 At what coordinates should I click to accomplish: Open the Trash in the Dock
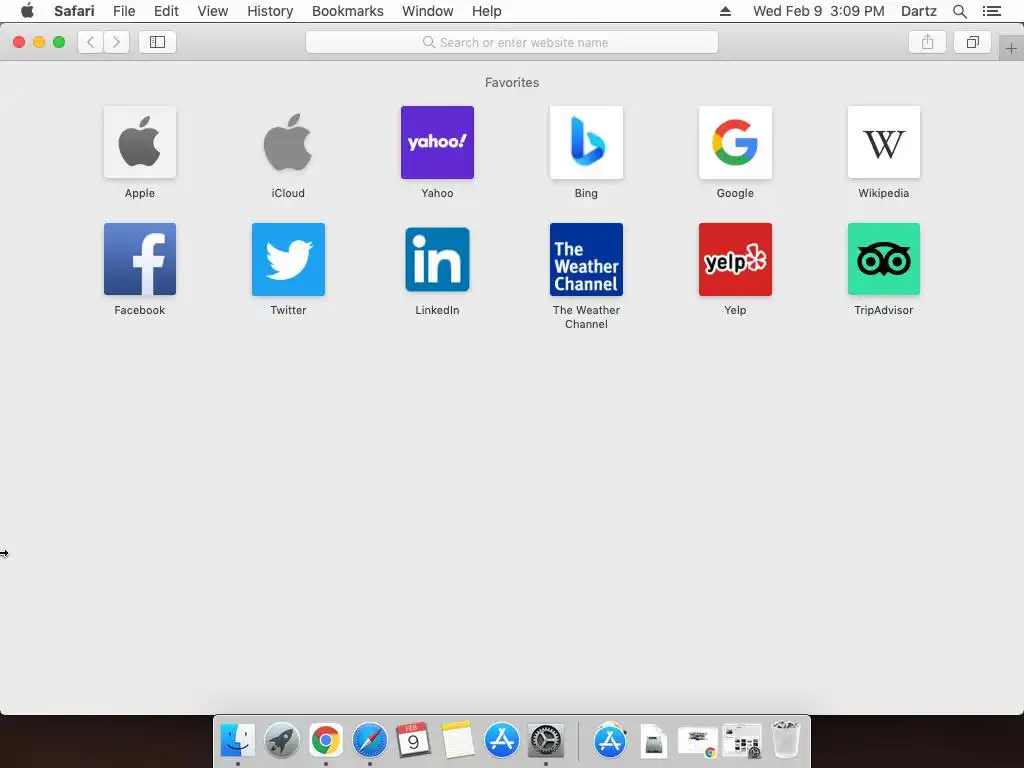pos(786,741)
